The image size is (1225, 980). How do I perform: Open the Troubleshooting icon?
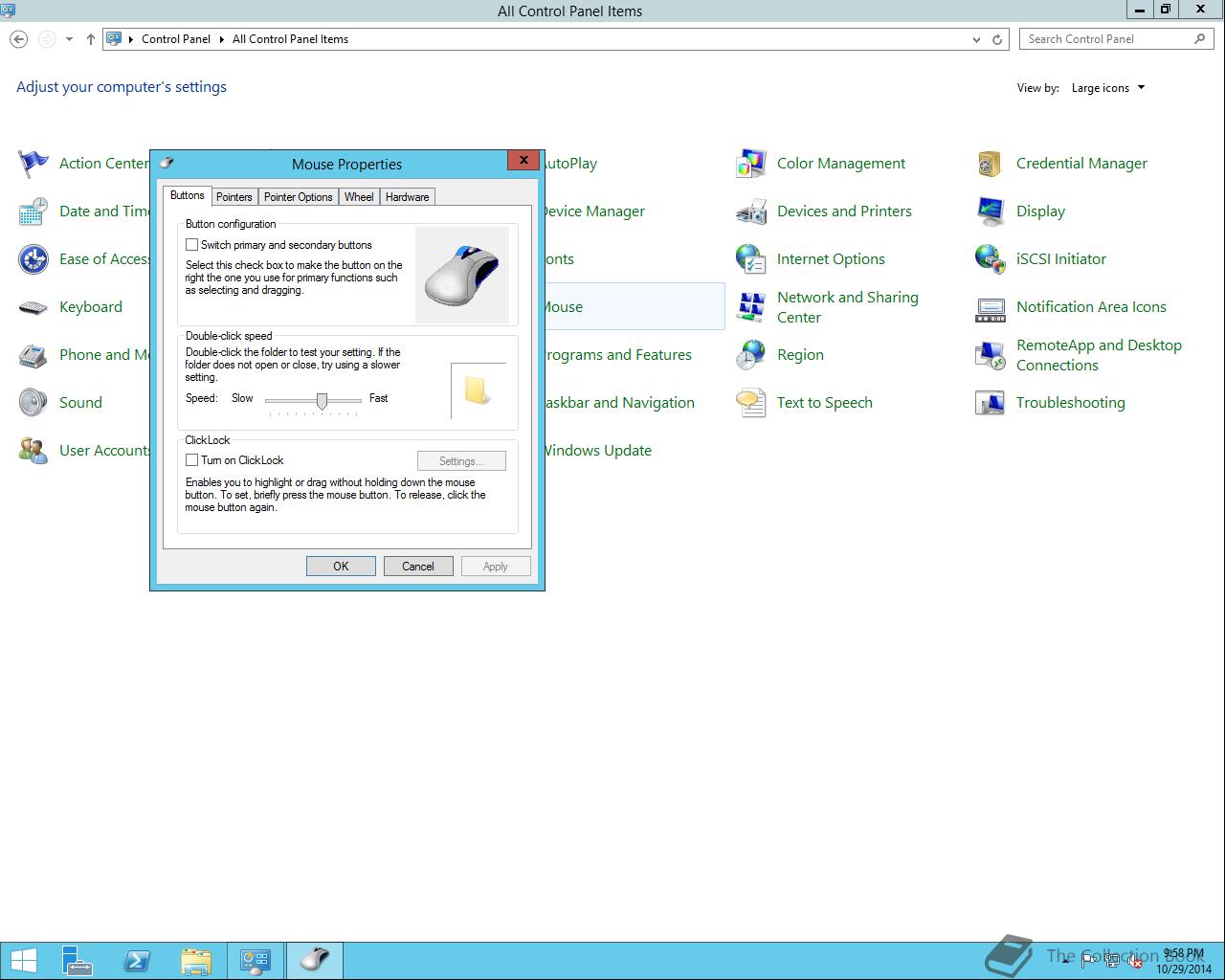click(991, 403)
